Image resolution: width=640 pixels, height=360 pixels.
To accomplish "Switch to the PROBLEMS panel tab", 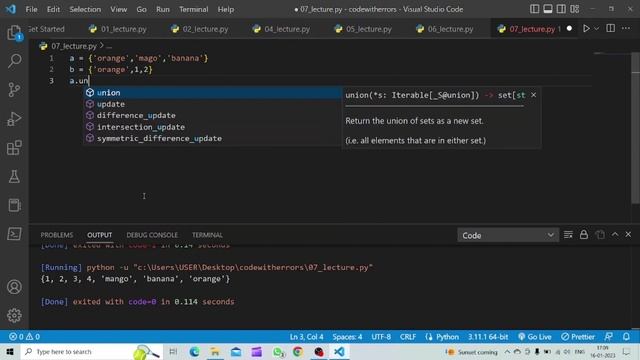I will [57, 235].
